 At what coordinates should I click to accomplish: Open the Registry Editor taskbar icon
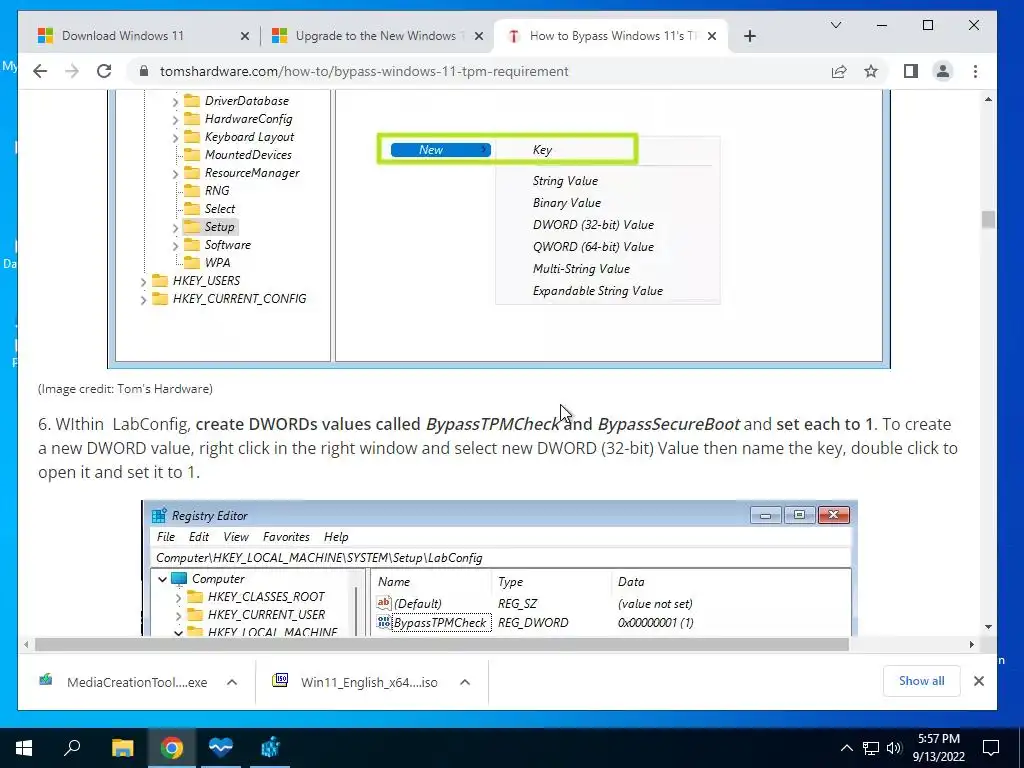(270, 748)
